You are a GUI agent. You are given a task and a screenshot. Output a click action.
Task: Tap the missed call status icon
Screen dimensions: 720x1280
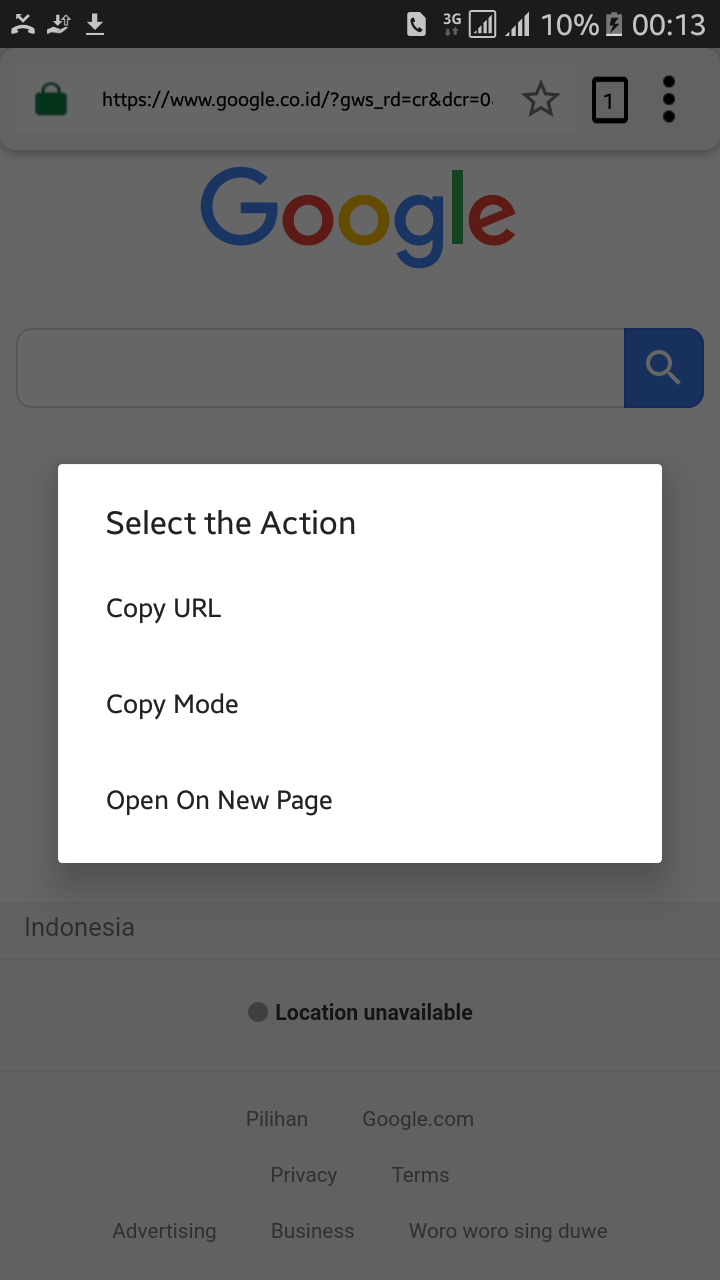tap(23, 24)
